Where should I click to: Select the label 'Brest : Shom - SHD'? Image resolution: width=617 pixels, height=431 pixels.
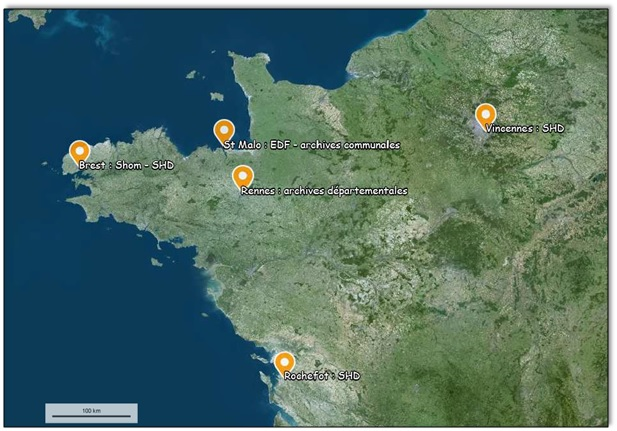click(x=126, y=165)
